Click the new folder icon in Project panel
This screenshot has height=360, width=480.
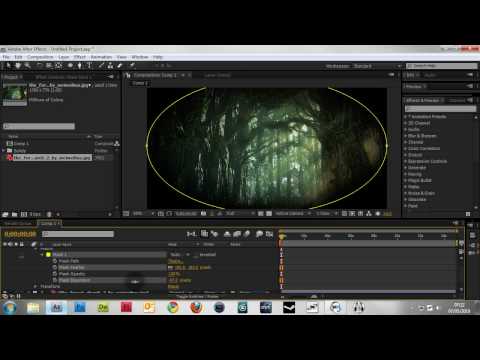pos(14,214)
